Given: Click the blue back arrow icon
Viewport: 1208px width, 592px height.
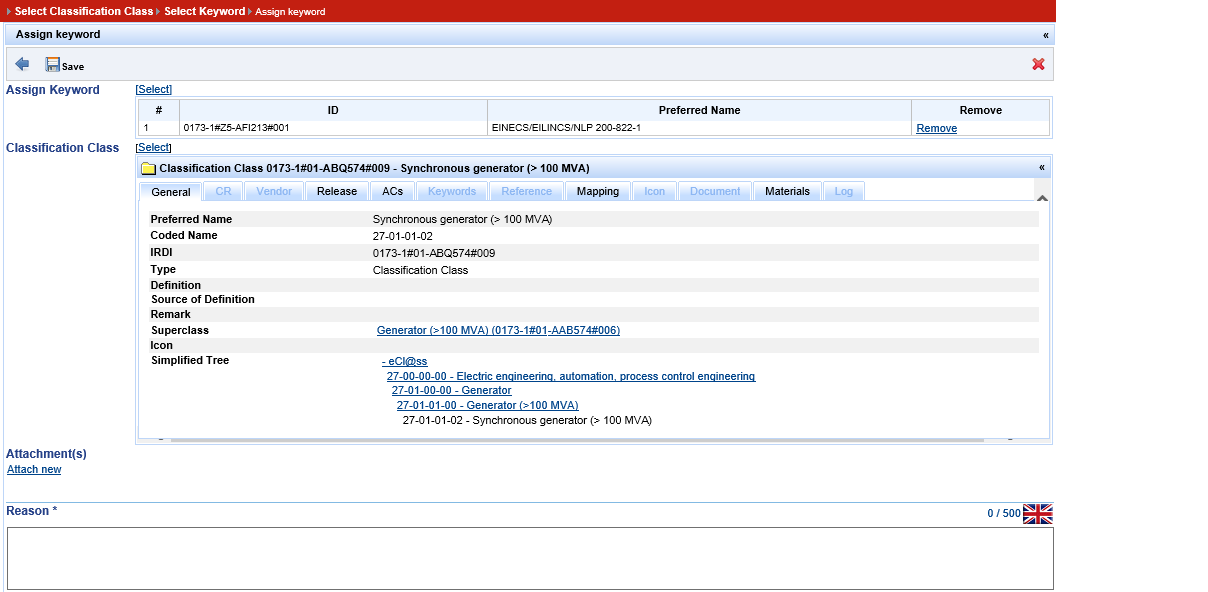Looking at the screenshot, I should tap(22, 64).
